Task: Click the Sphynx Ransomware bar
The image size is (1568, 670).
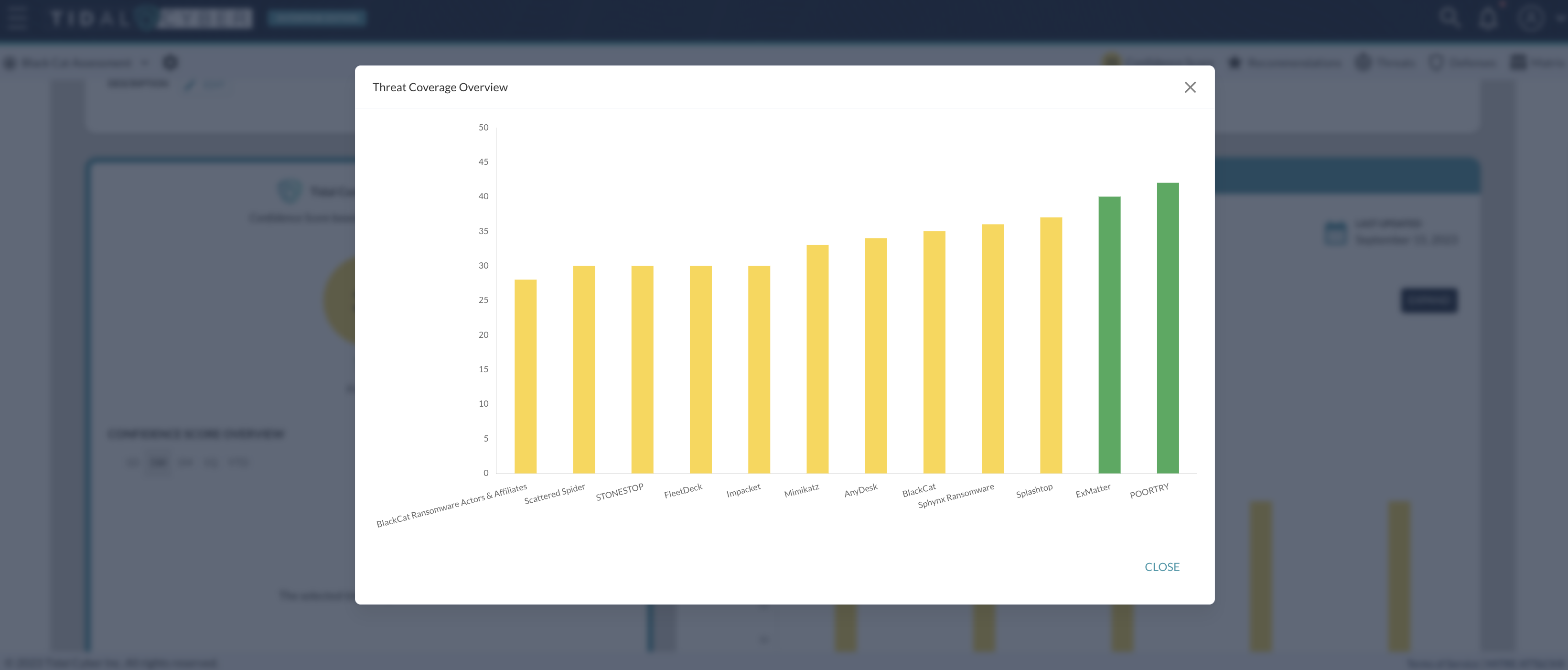Action: point(992,349)
